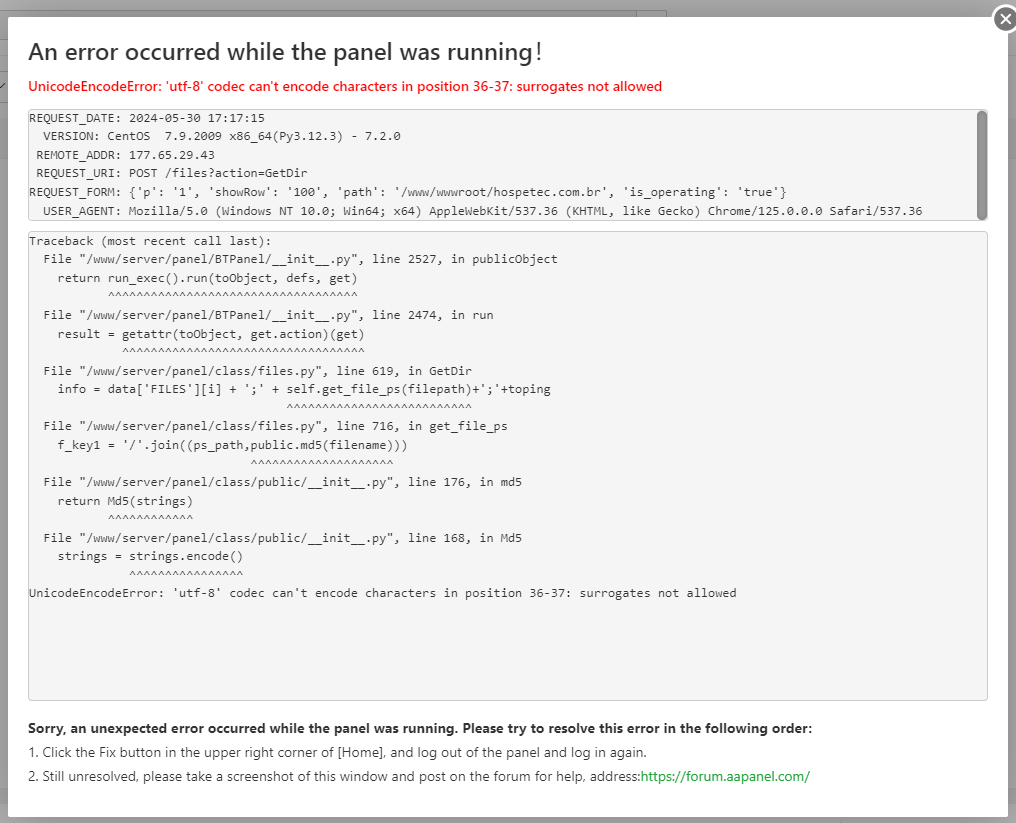The height and width of the screenshot is (823, 1016).
Task: Click the red UnicodeEncodeError message text
Action: [345, 87]
